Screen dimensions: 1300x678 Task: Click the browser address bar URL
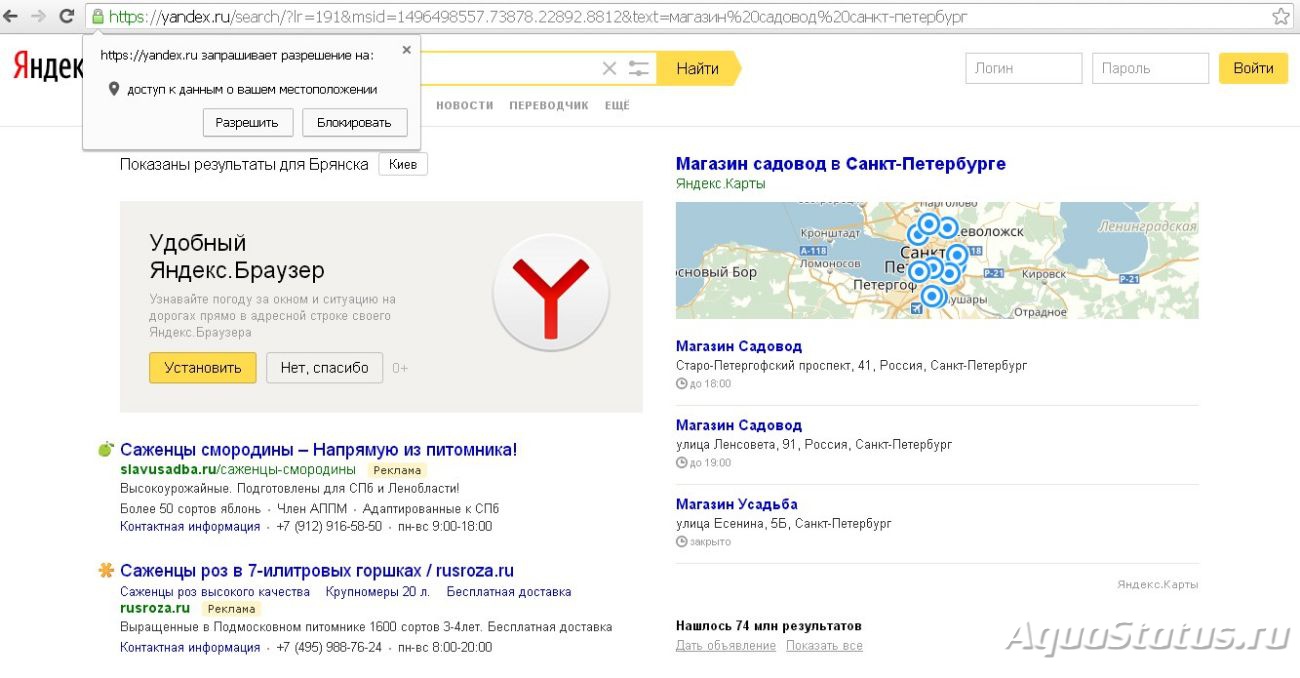[x=538, y=16]
